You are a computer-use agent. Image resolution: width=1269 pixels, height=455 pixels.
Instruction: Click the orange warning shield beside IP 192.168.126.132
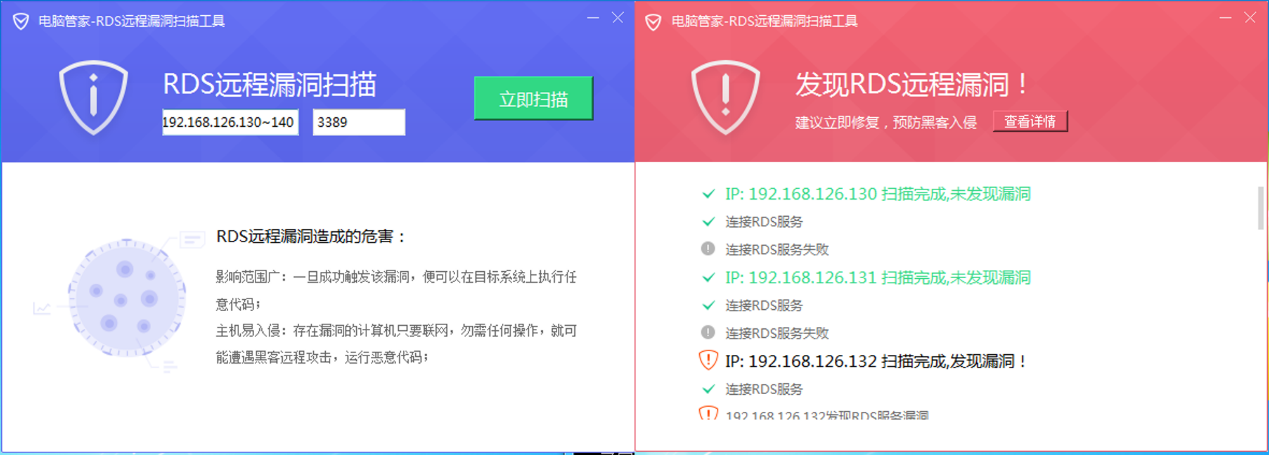(708, 360)
